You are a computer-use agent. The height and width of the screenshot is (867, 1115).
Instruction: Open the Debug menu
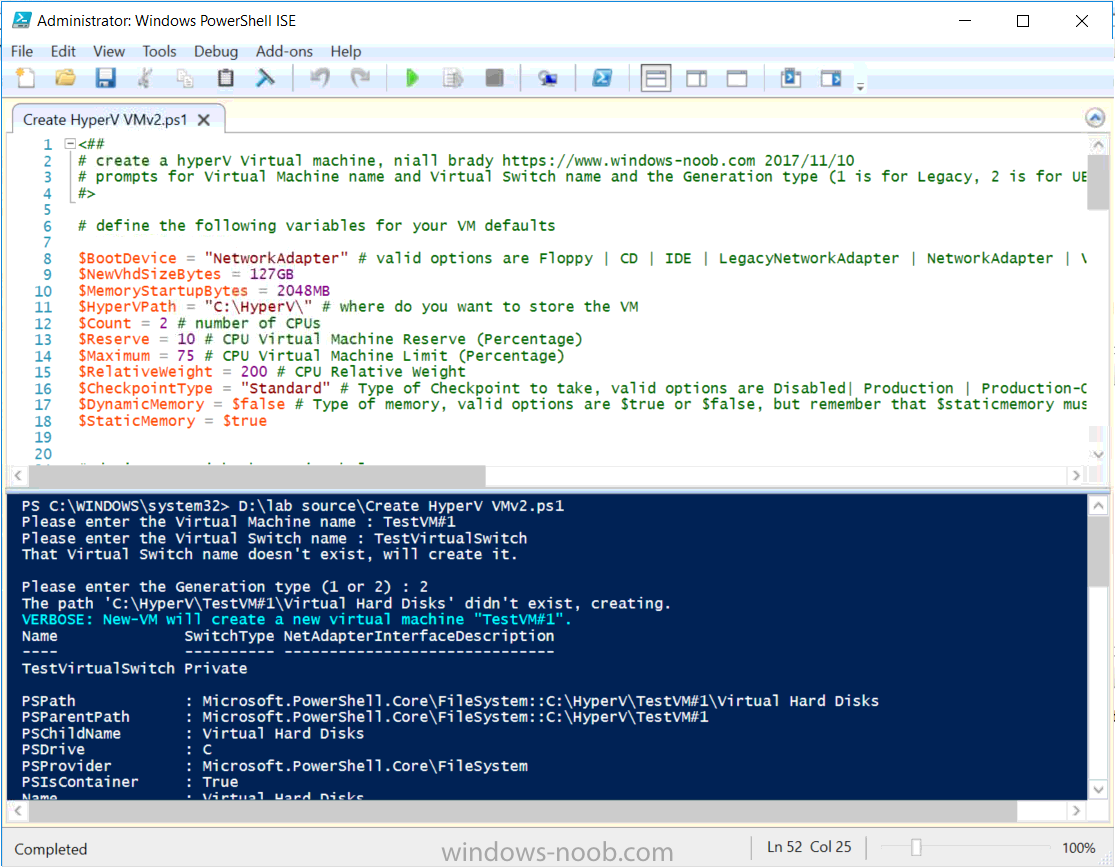[216, 51]
